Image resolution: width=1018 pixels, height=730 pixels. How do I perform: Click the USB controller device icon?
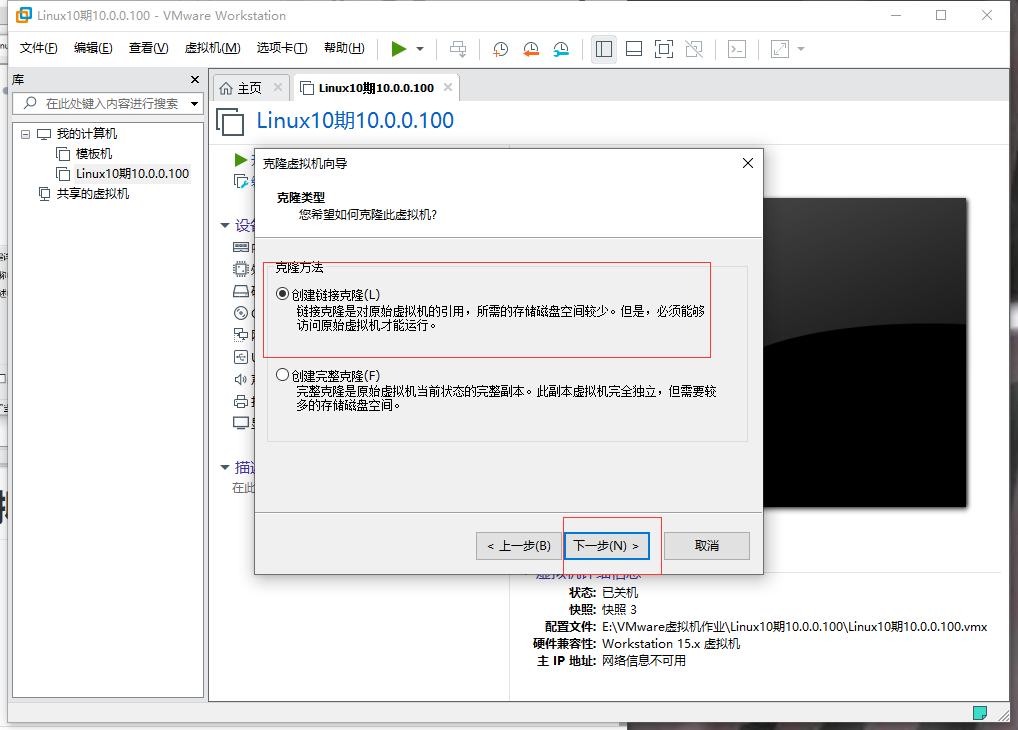(x=241, y=357)
